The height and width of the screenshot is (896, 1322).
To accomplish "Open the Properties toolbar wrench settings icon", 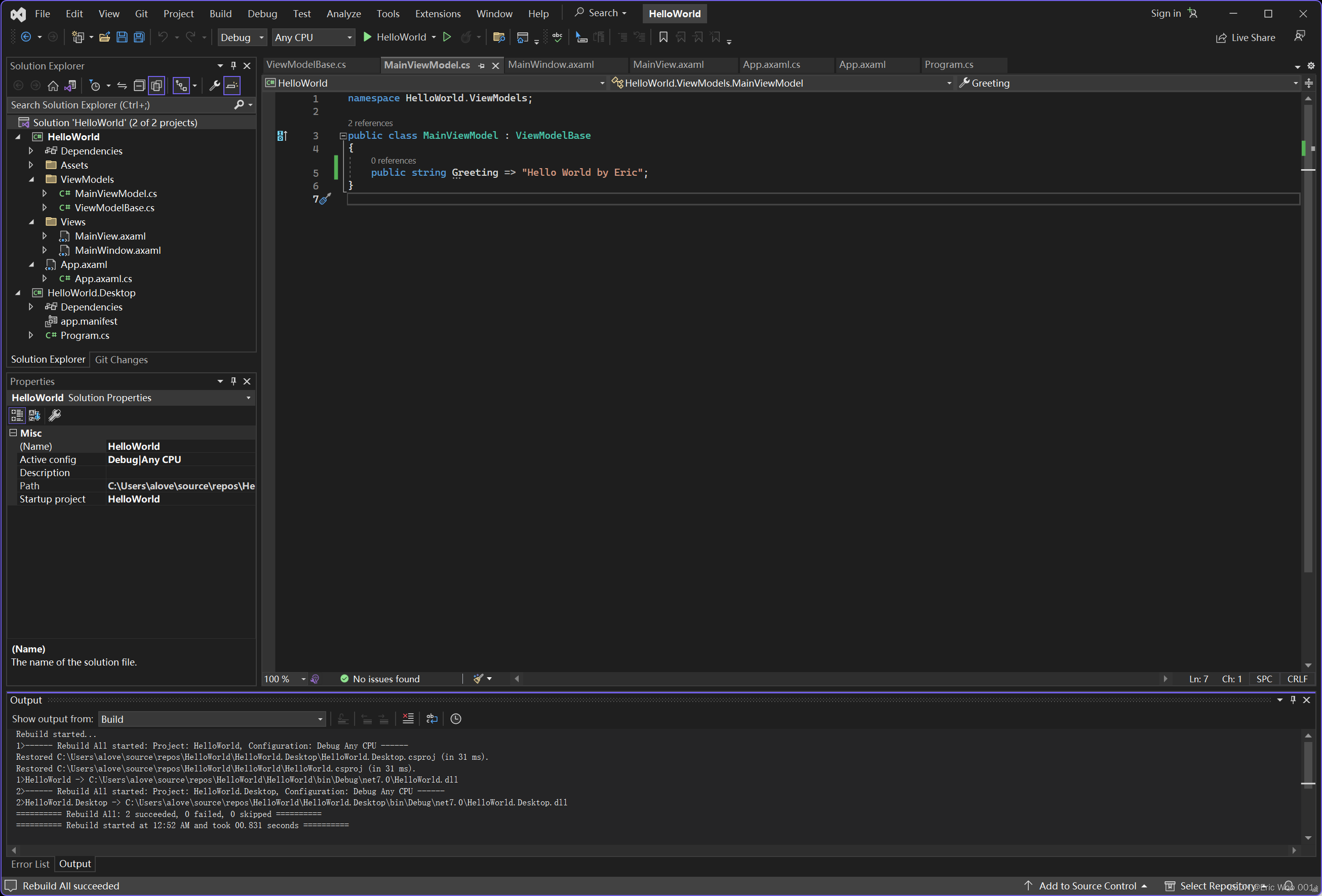I will pos(55,415).
